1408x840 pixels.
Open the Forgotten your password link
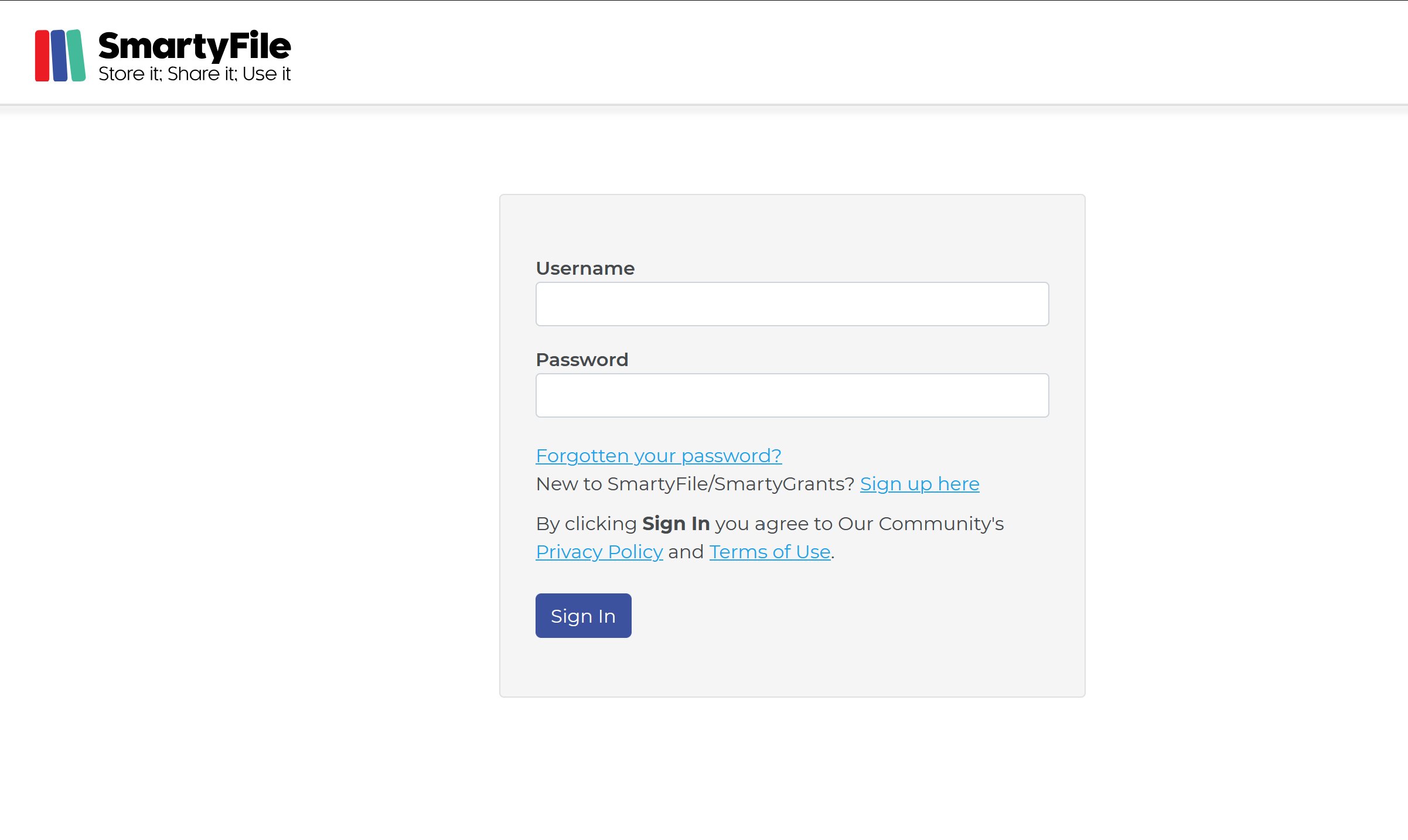pos(658,455)
